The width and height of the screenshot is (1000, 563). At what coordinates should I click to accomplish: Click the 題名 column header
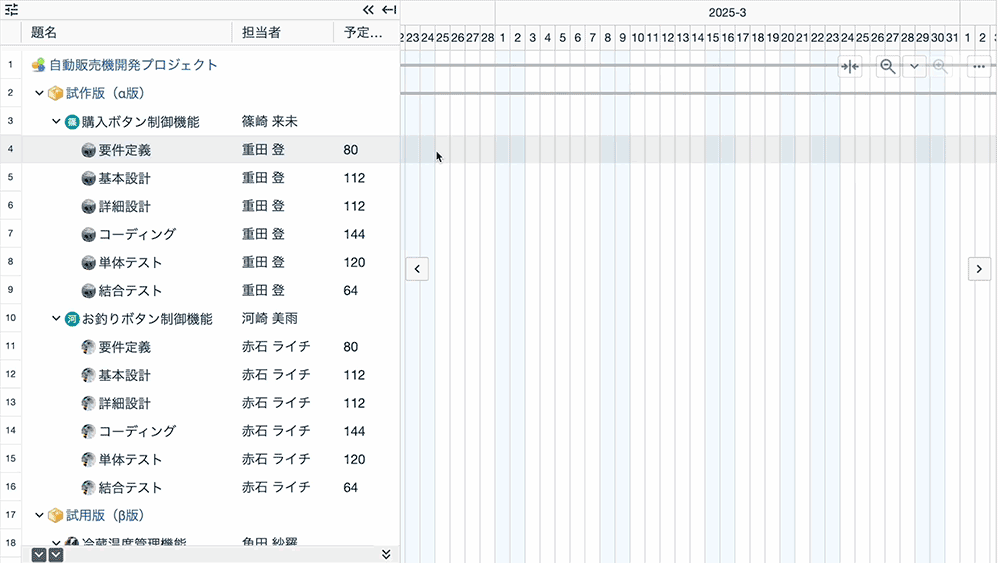pos(45,33)
